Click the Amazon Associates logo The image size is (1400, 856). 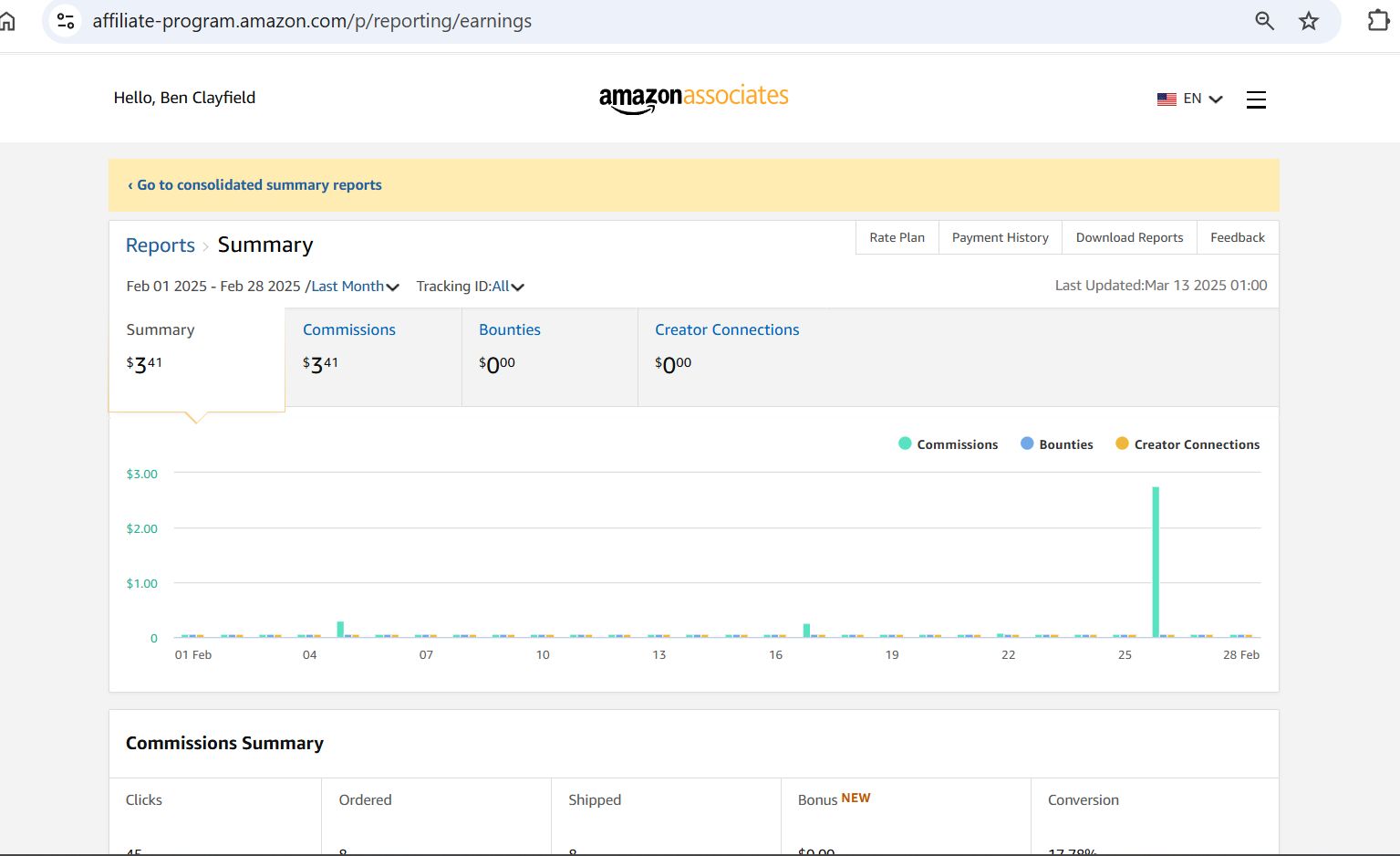coord(693,98)
